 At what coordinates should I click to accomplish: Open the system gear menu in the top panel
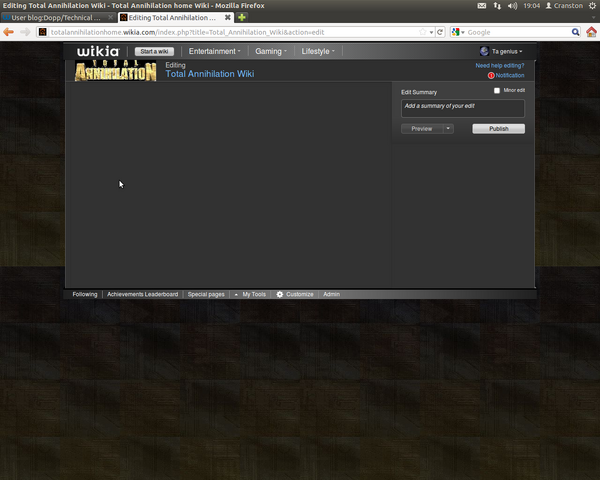pyautogui.click(x=592, y=6)
